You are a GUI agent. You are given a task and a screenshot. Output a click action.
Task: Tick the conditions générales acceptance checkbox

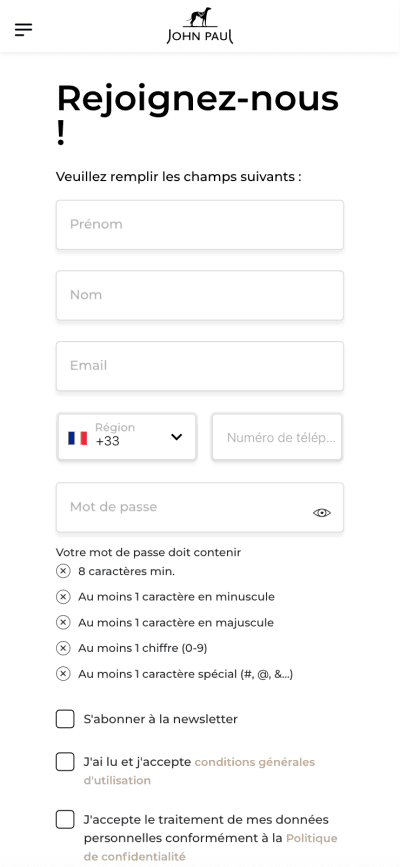click(x=65, y=762)
